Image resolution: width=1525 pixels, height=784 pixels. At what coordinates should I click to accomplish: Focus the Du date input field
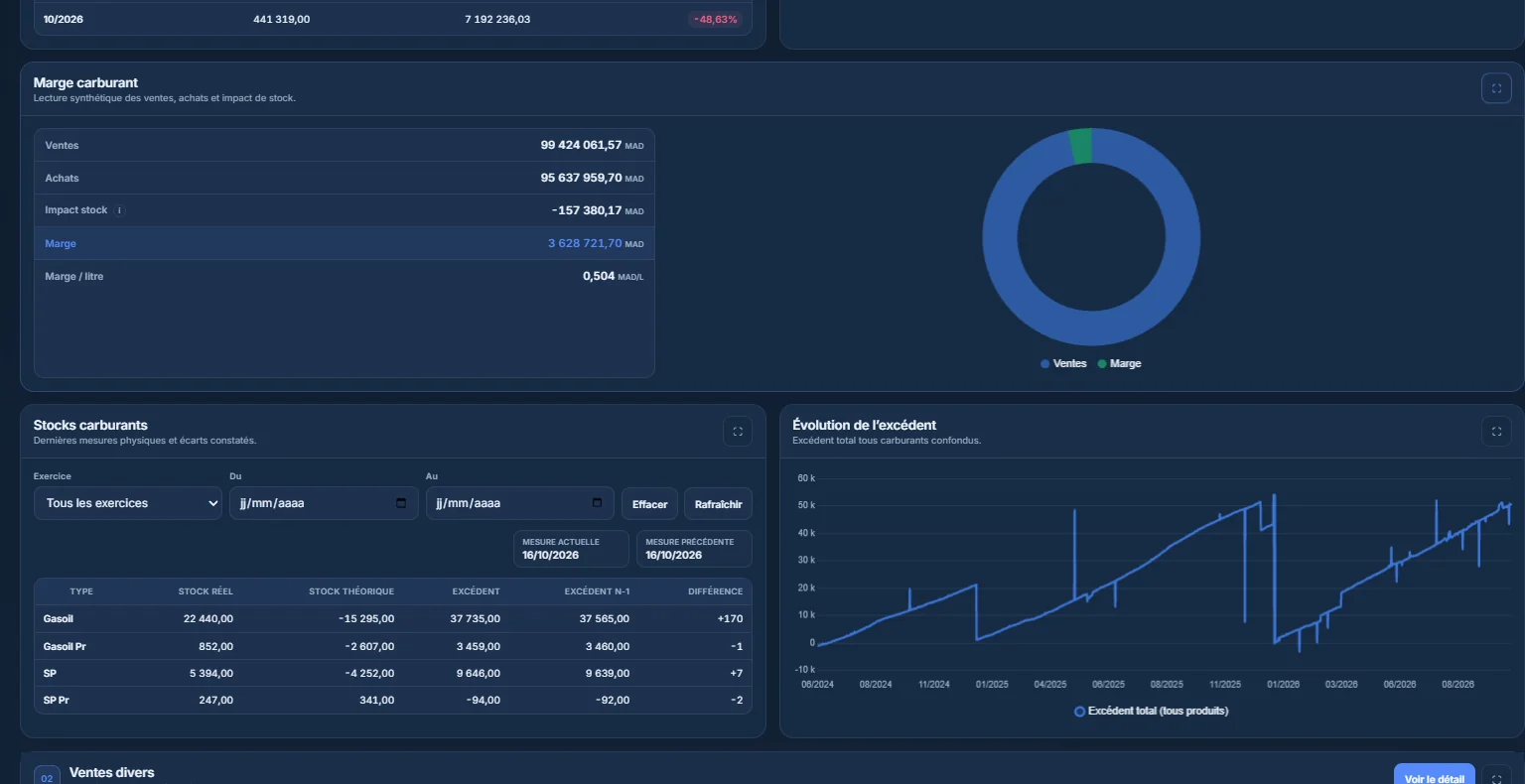click(324, 503)
